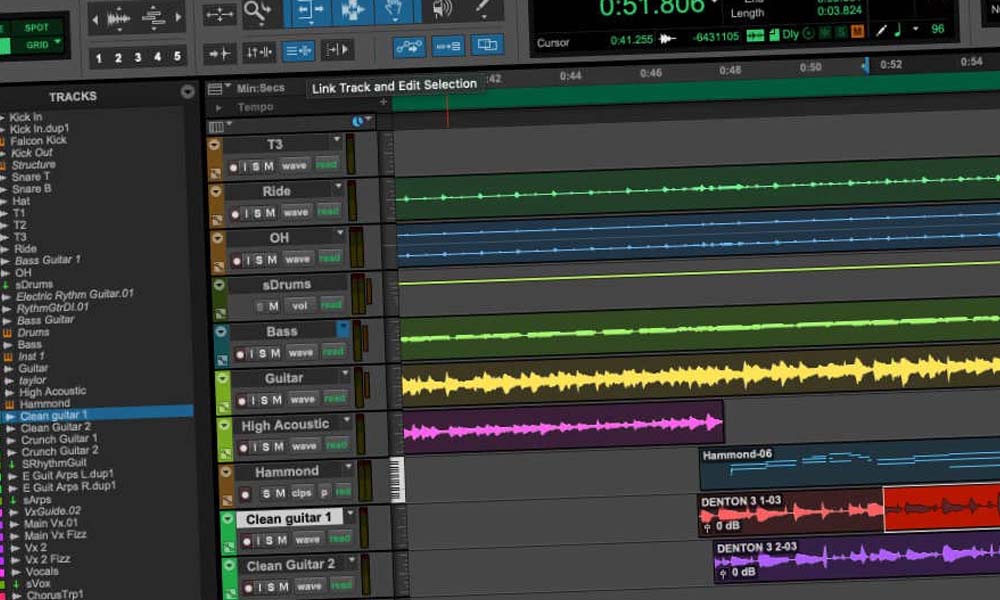Select the Pencil tool in edit tools
The image size is (1000, 600).
pyautogui.click(x=483, y=9)
